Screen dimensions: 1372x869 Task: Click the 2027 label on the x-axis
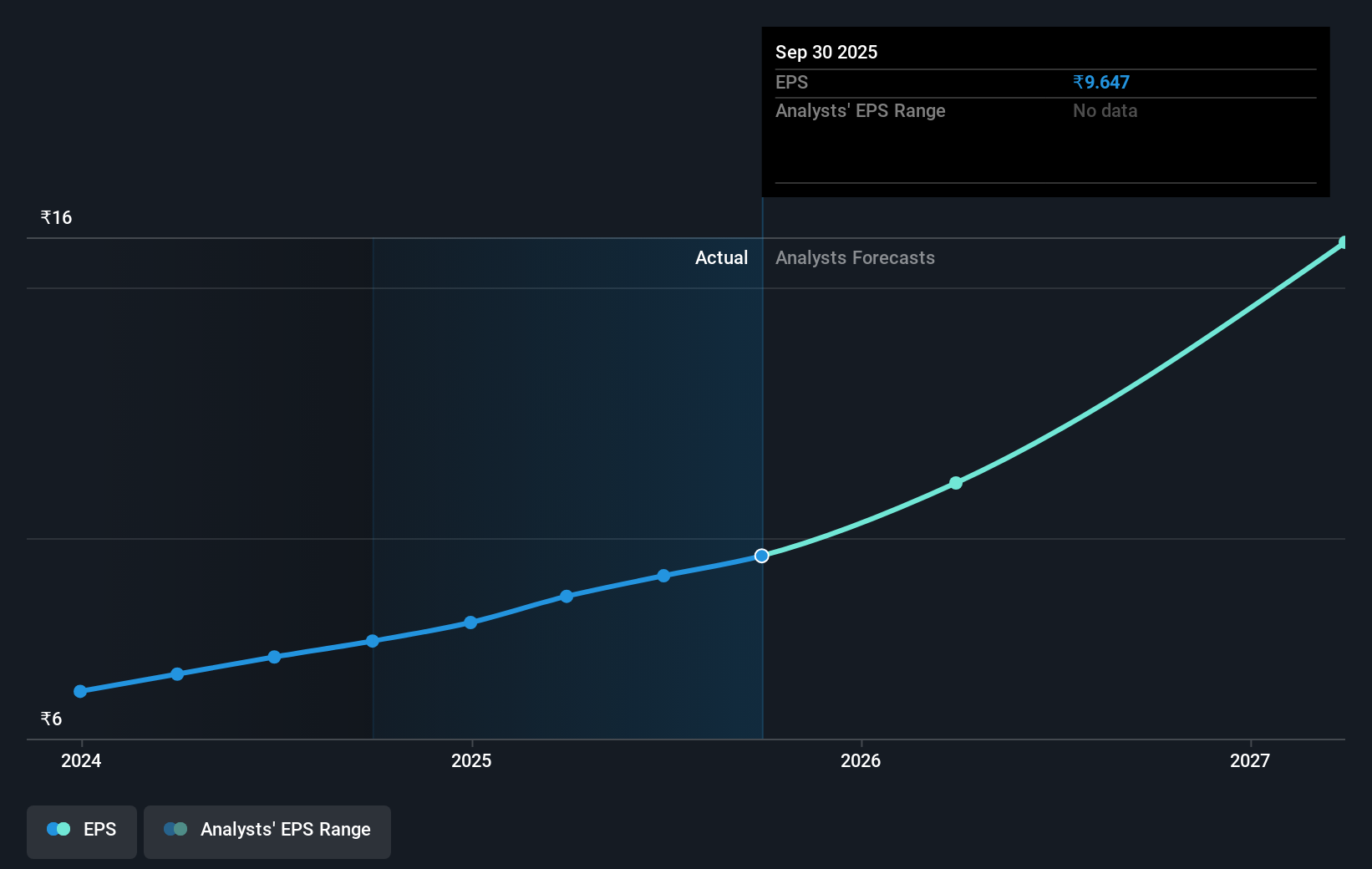(x=1249, y=761)
